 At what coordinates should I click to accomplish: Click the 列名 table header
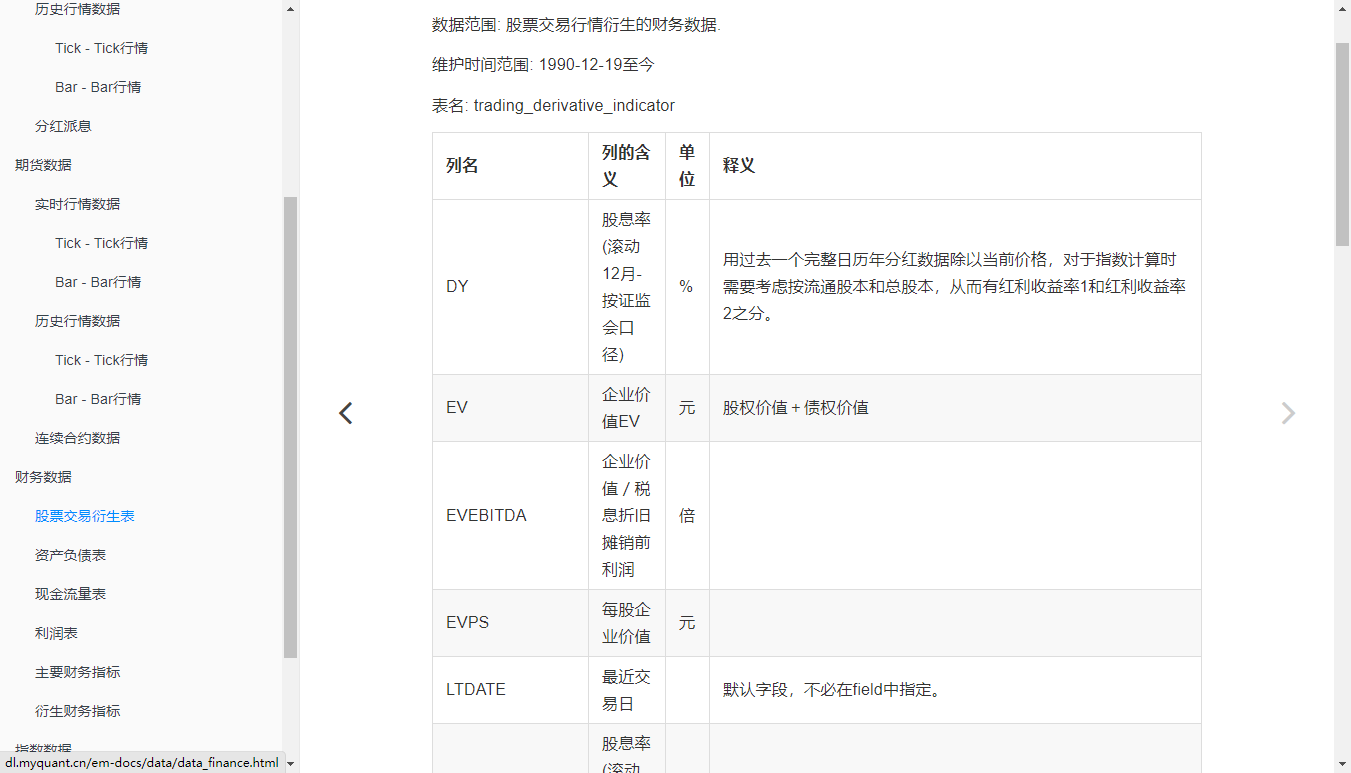tap(511, 166)
